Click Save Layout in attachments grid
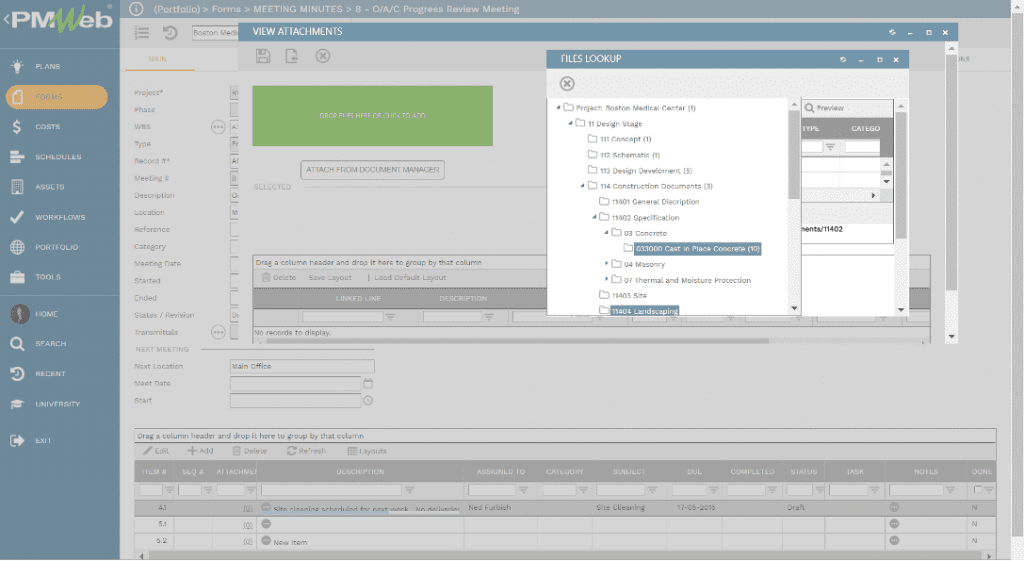1024x561 pixels. [330, 278]
